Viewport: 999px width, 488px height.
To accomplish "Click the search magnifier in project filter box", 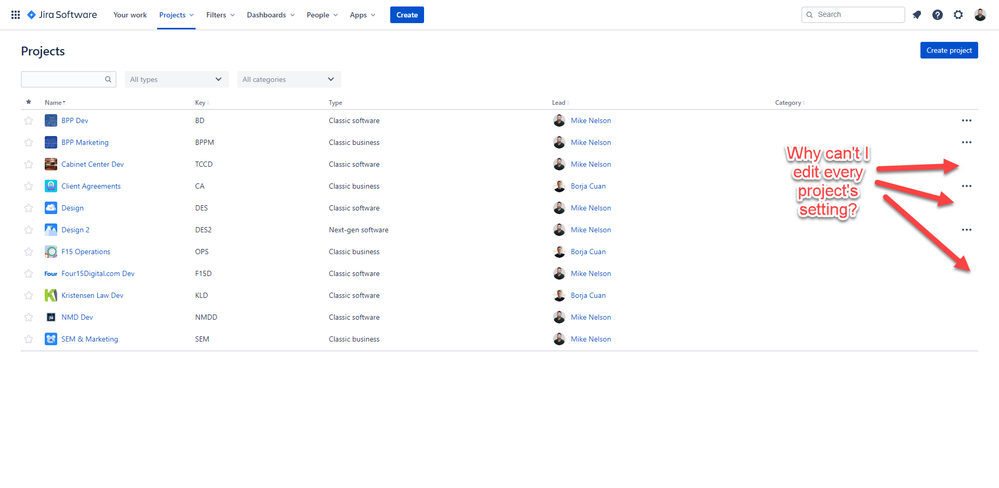I will tap(108, 80).
